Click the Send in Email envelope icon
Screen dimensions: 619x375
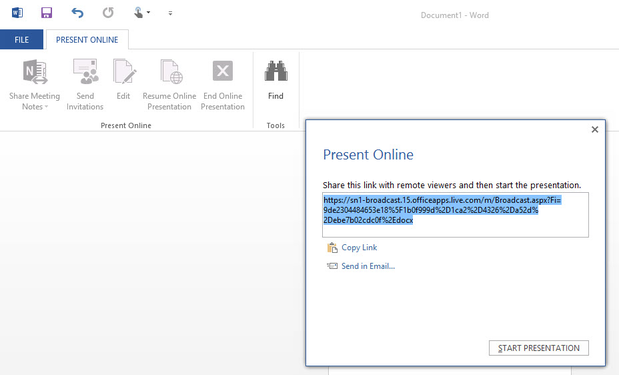point(332,266)
